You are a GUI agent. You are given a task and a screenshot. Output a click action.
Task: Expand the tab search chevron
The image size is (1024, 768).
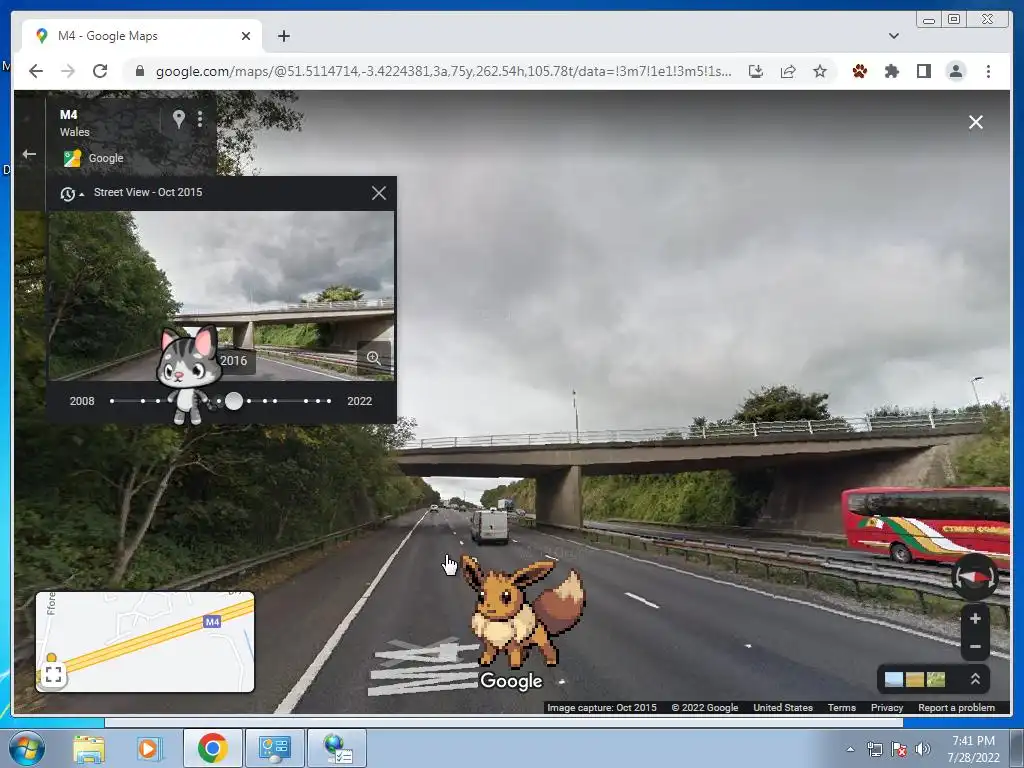click(893, 36)
